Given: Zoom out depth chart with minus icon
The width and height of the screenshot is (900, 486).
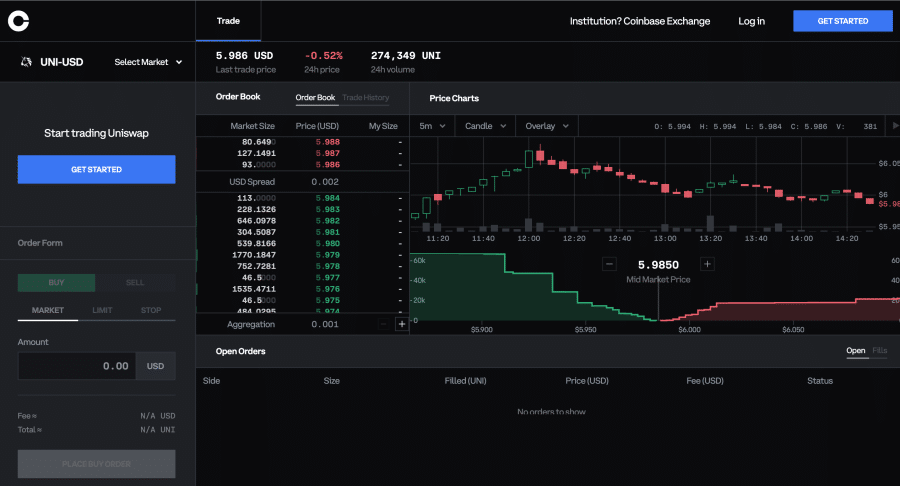Looking at the screenshot, I should [609, 264].
